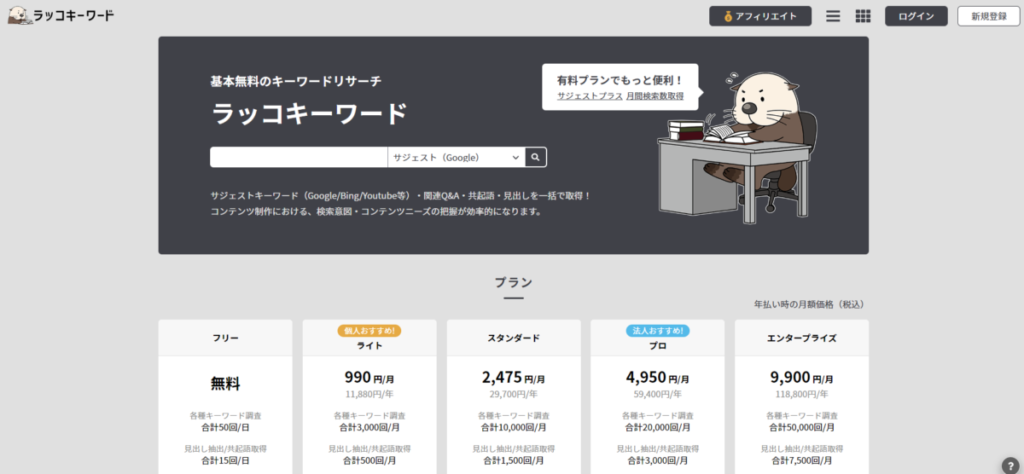The width and height of the screenshot is (1024, 474).
Task: Click the 有料プランでもっと便利！ bubble text
Action: point(620,81)
